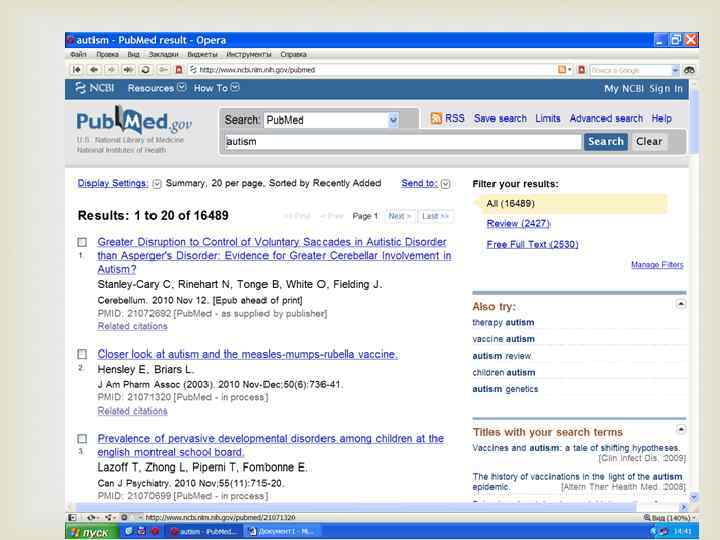720x540 pixels.
Task: Open the Help link
Action: tap(661, 118)
